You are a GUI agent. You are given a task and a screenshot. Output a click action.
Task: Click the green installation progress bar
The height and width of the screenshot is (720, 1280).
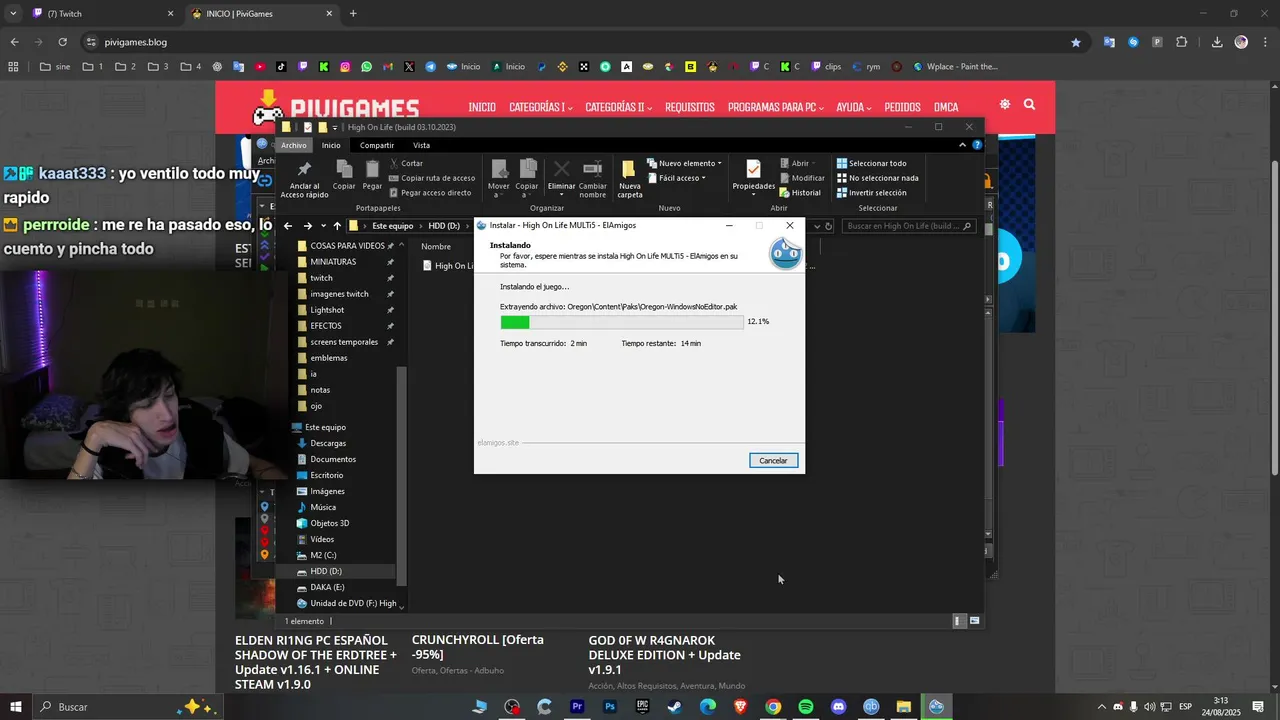622,322
